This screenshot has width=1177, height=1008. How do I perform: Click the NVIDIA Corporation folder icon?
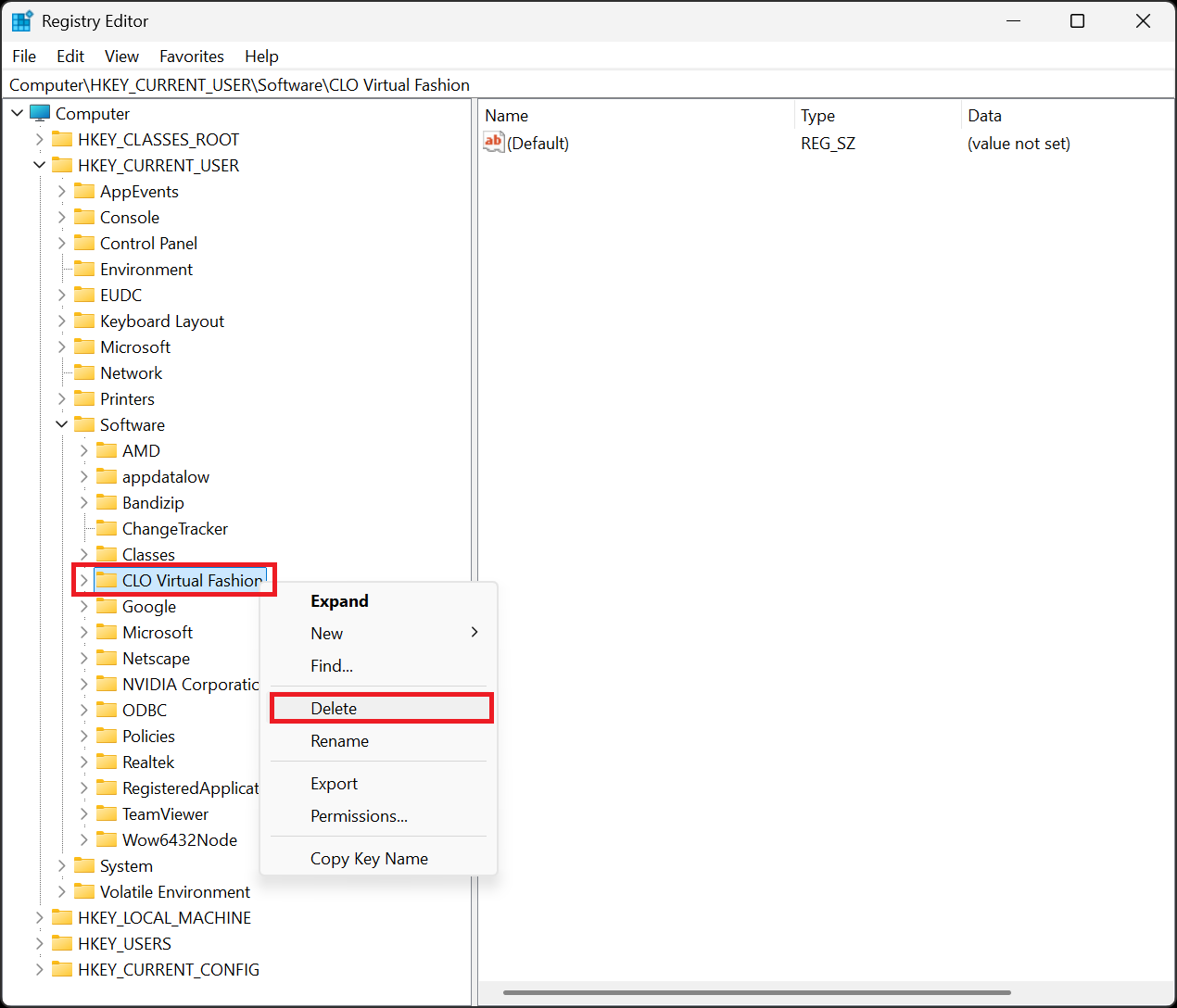(x=107, y=684)
